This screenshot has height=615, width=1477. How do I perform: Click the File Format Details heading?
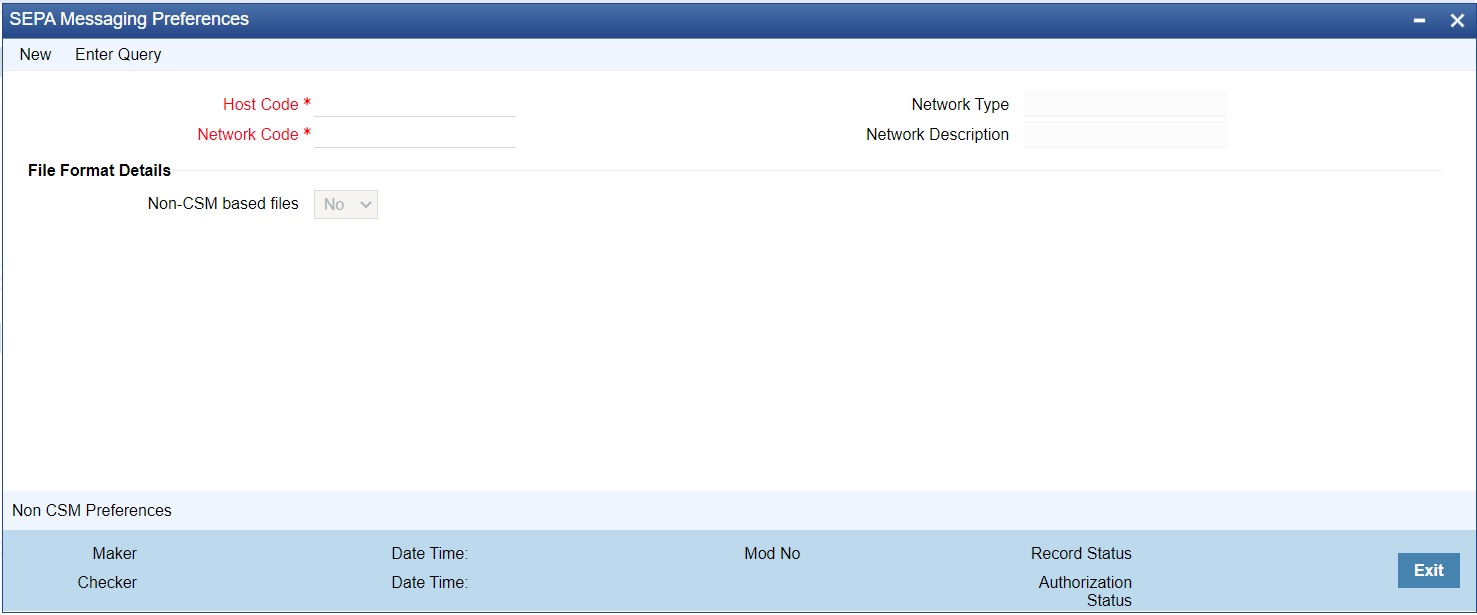click(99, 170)
